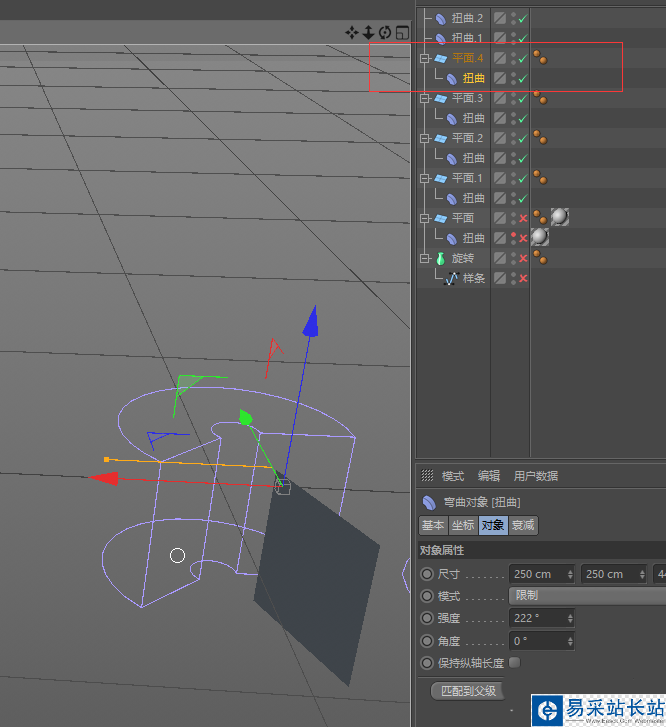The height and width of the screenshot is (727, 666).
Task: Click the orange bend handle in viewport
Action: [x=107, y=459]
